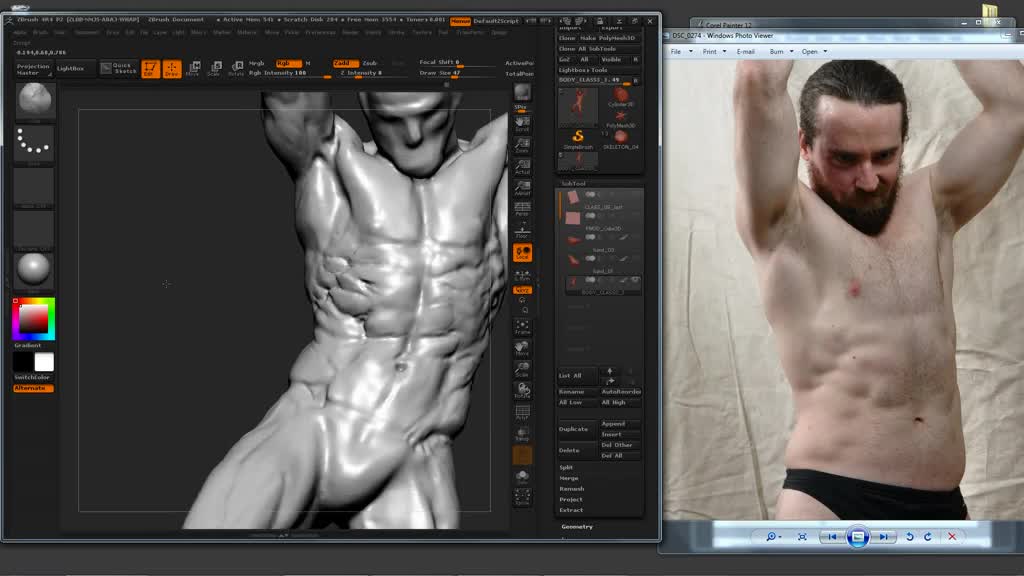Toggle the Rgb channel button

287,63
